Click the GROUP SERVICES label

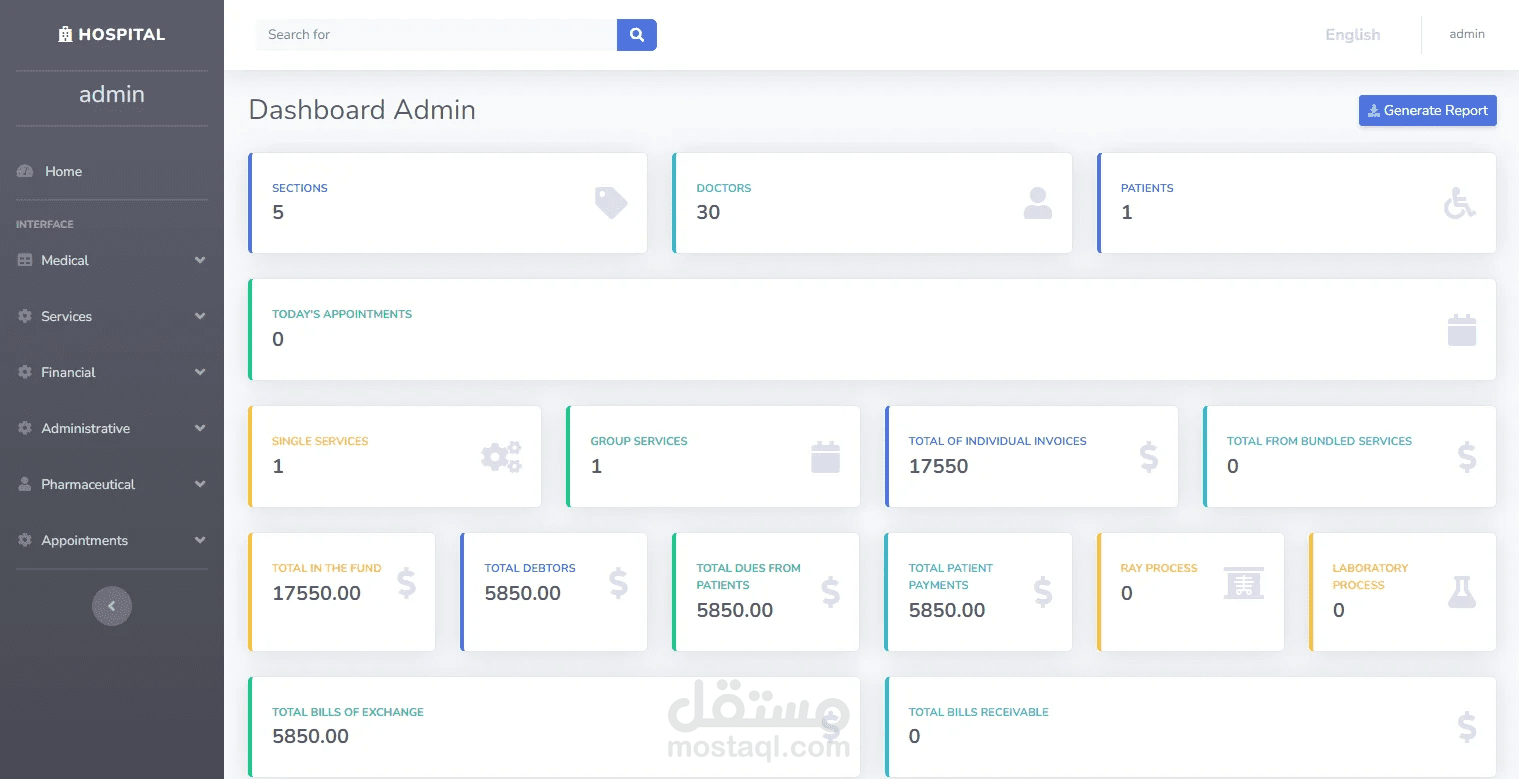point(639,441)
